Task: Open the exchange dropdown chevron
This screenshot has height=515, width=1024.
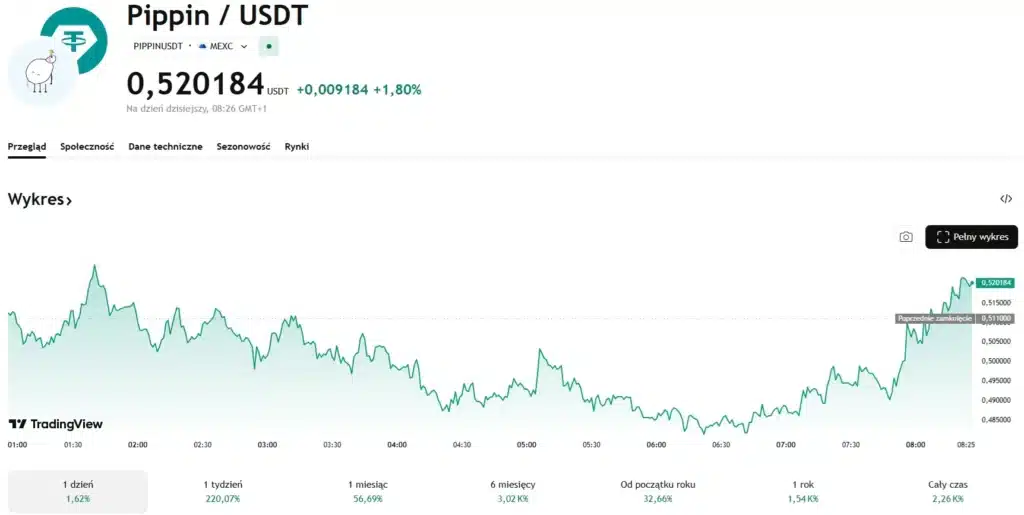Action: [x=243, y=46]
